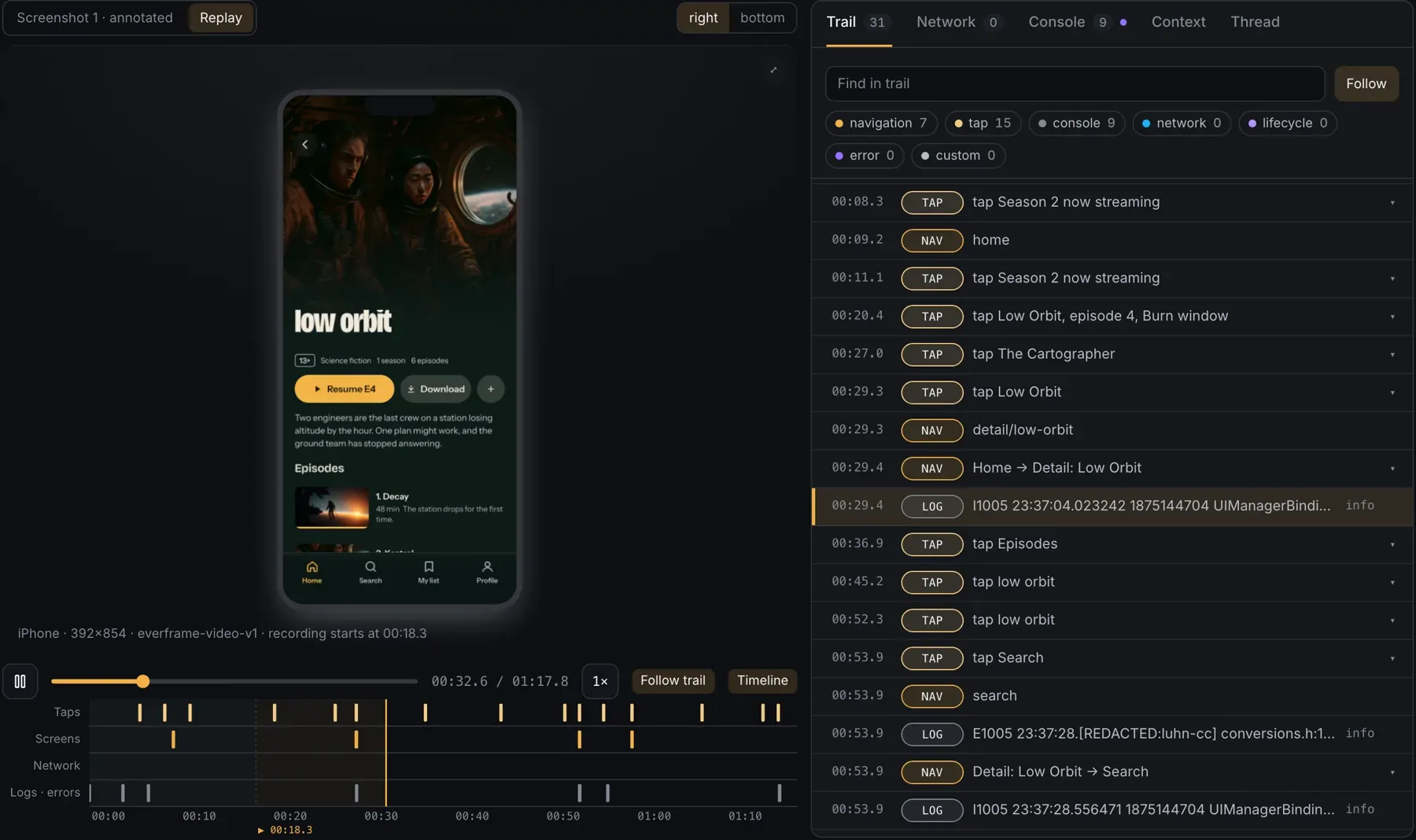Click the Follow button
1416x840 pixels.
coord(1366,83)
